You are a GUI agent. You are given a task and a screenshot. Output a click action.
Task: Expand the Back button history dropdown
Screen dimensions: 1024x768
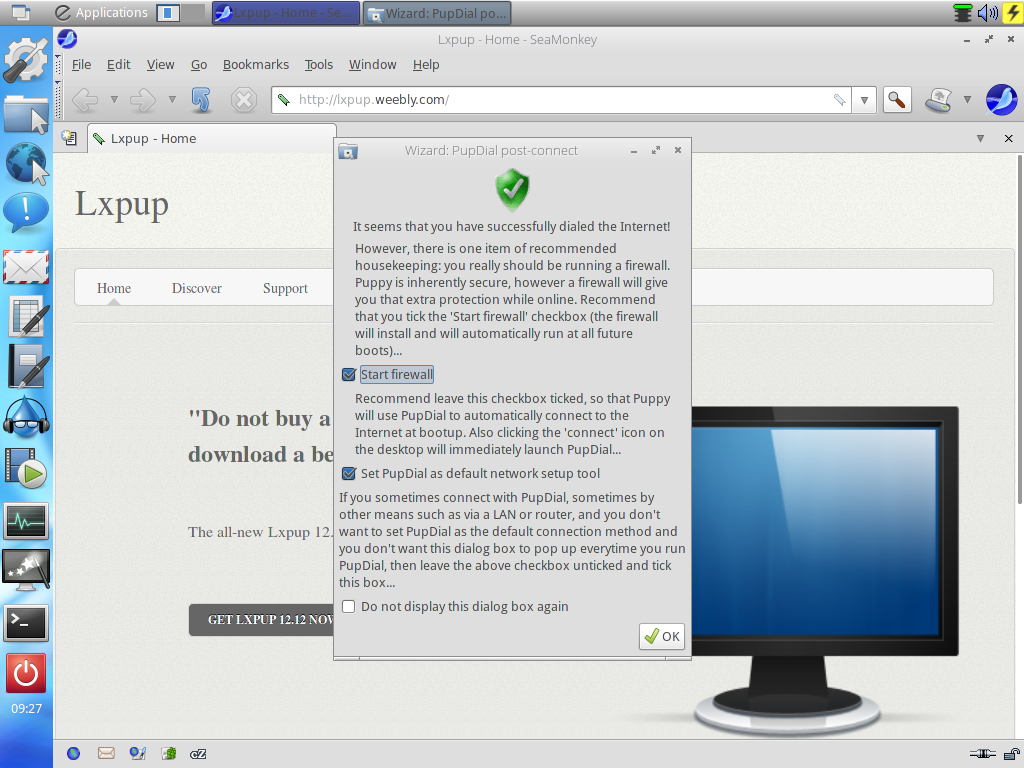click(x=114, y=100)
